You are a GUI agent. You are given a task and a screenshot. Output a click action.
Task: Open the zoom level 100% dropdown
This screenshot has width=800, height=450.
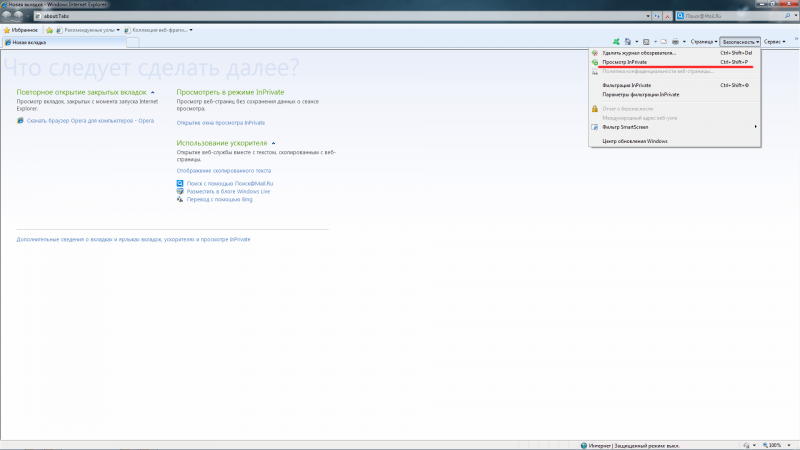point(777,444)
